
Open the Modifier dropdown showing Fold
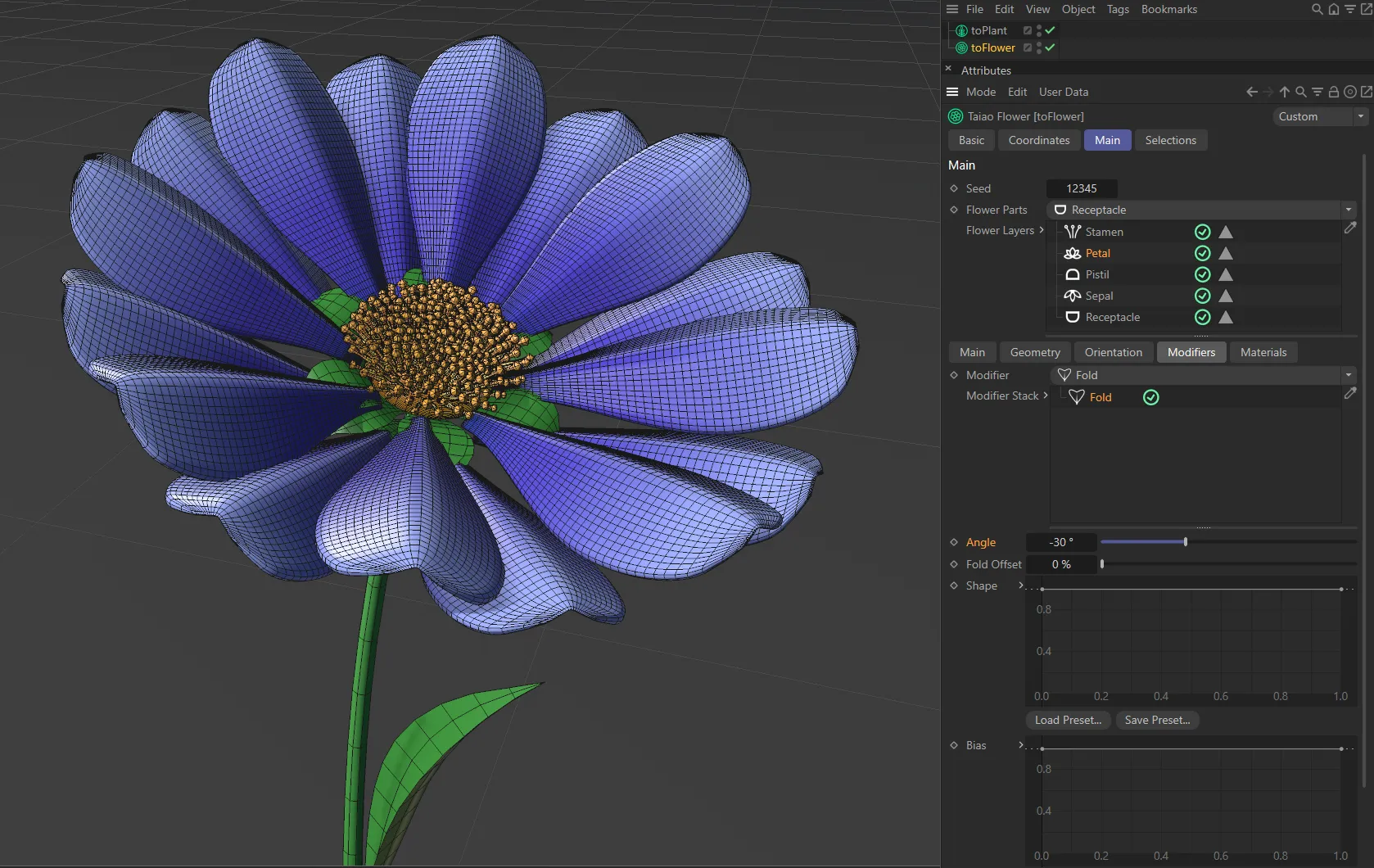point(1349,374)
